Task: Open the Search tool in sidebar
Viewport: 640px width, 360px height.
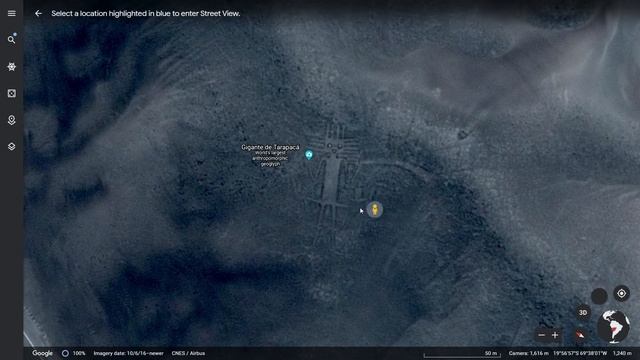Action: click(x=11, y=40)
